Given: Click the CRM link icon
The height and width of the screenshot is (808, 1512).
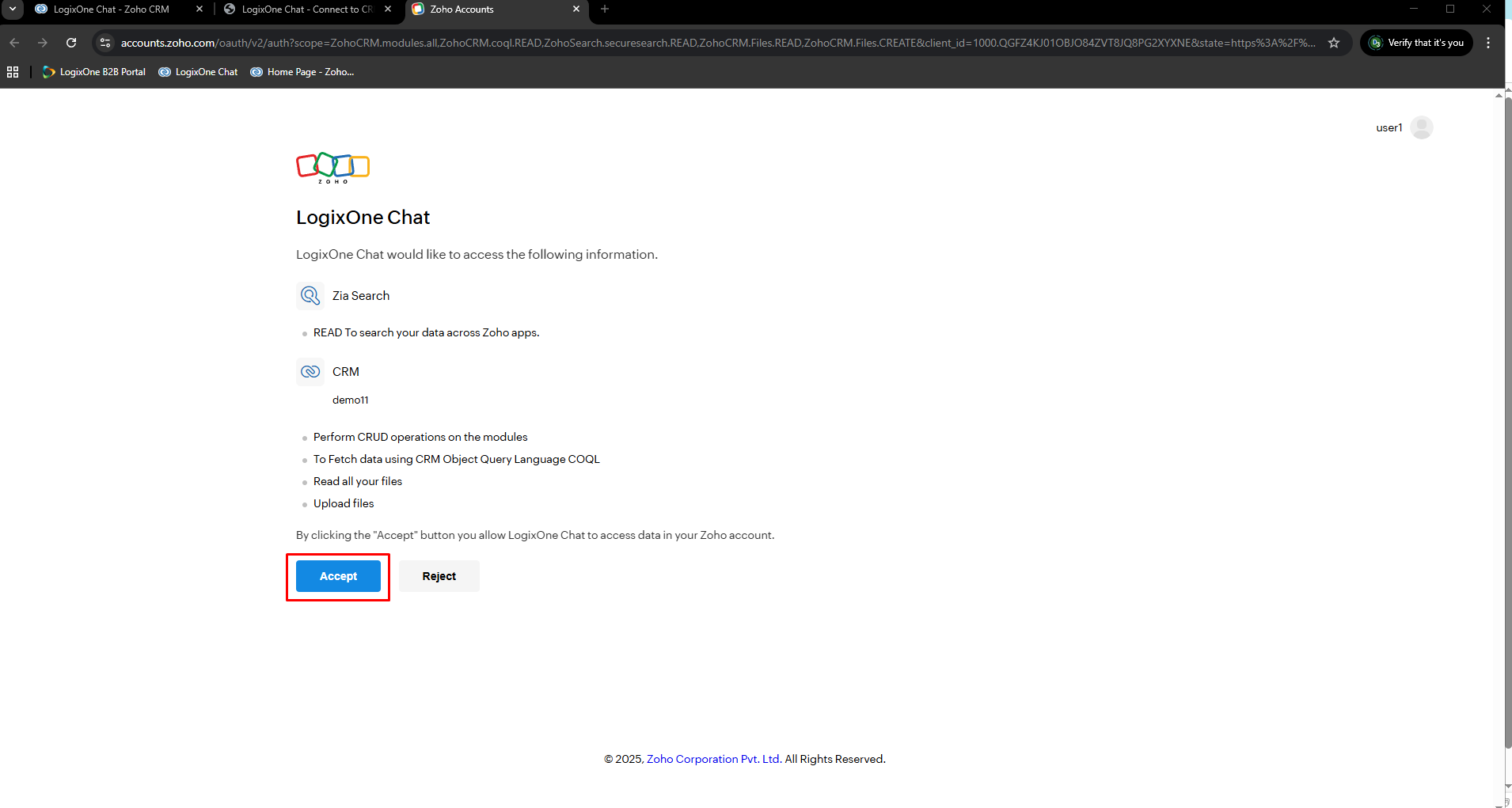Looking at the screenshot, I should [x=310, y=372].
